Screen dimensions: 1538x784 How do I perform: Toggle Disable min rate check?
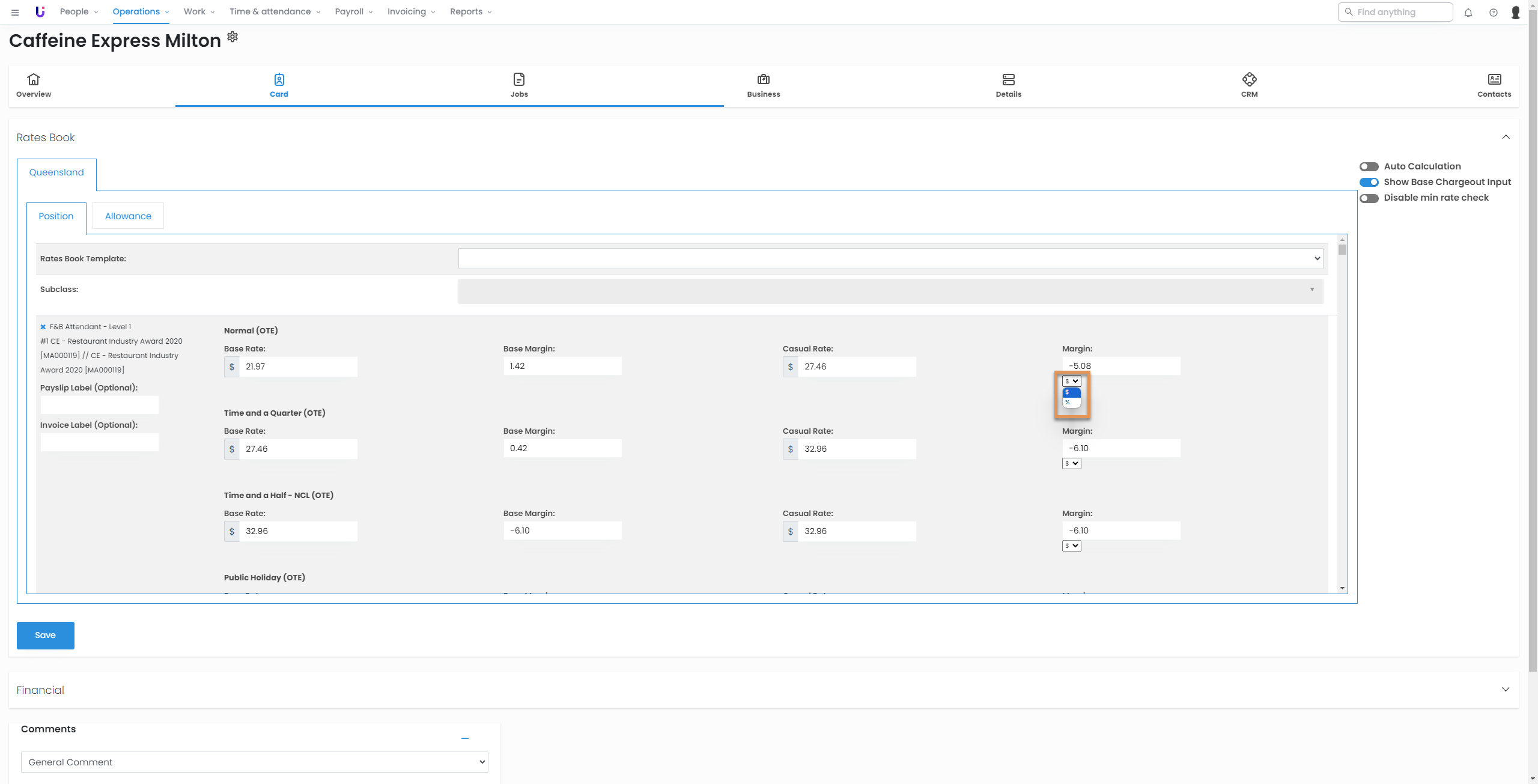click(x=1369, y=198)
